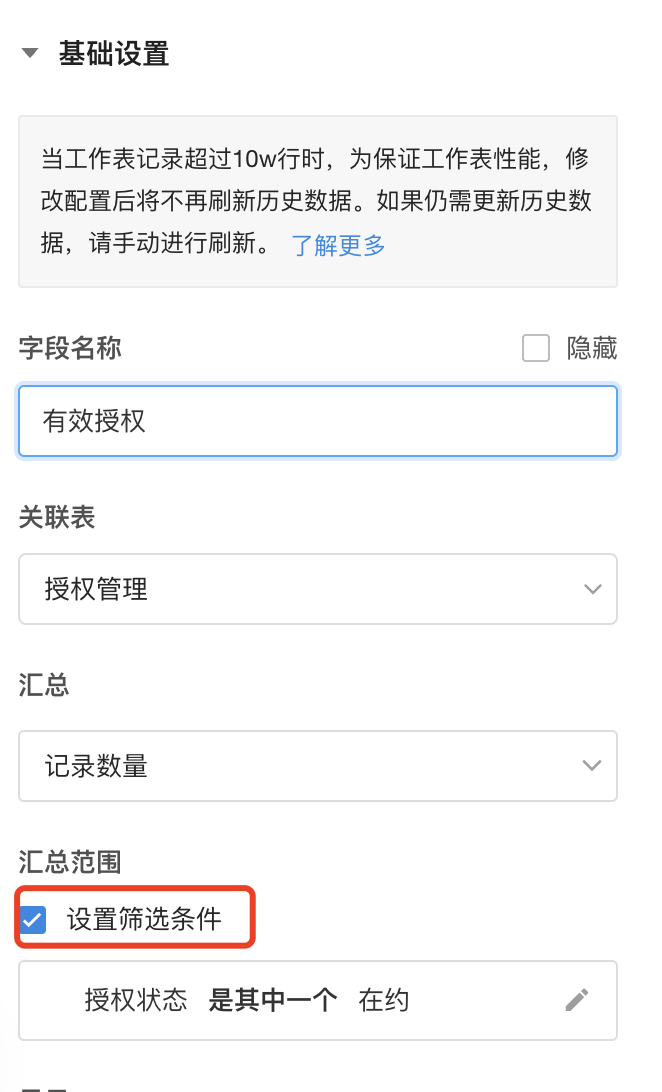Viewport: 662px width, 1092px height.
Task: Toggle the 隐藏 checkbox
Action: coord(537,348)
